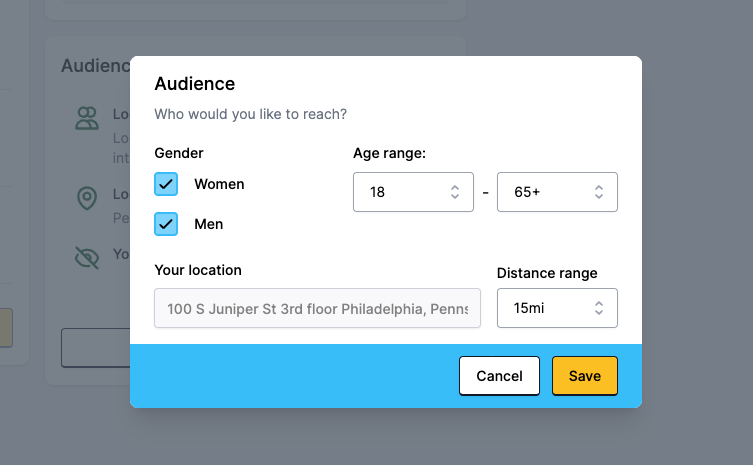Click the Age range label
Screen dimensions: 753x465
(x=390, y=153)
